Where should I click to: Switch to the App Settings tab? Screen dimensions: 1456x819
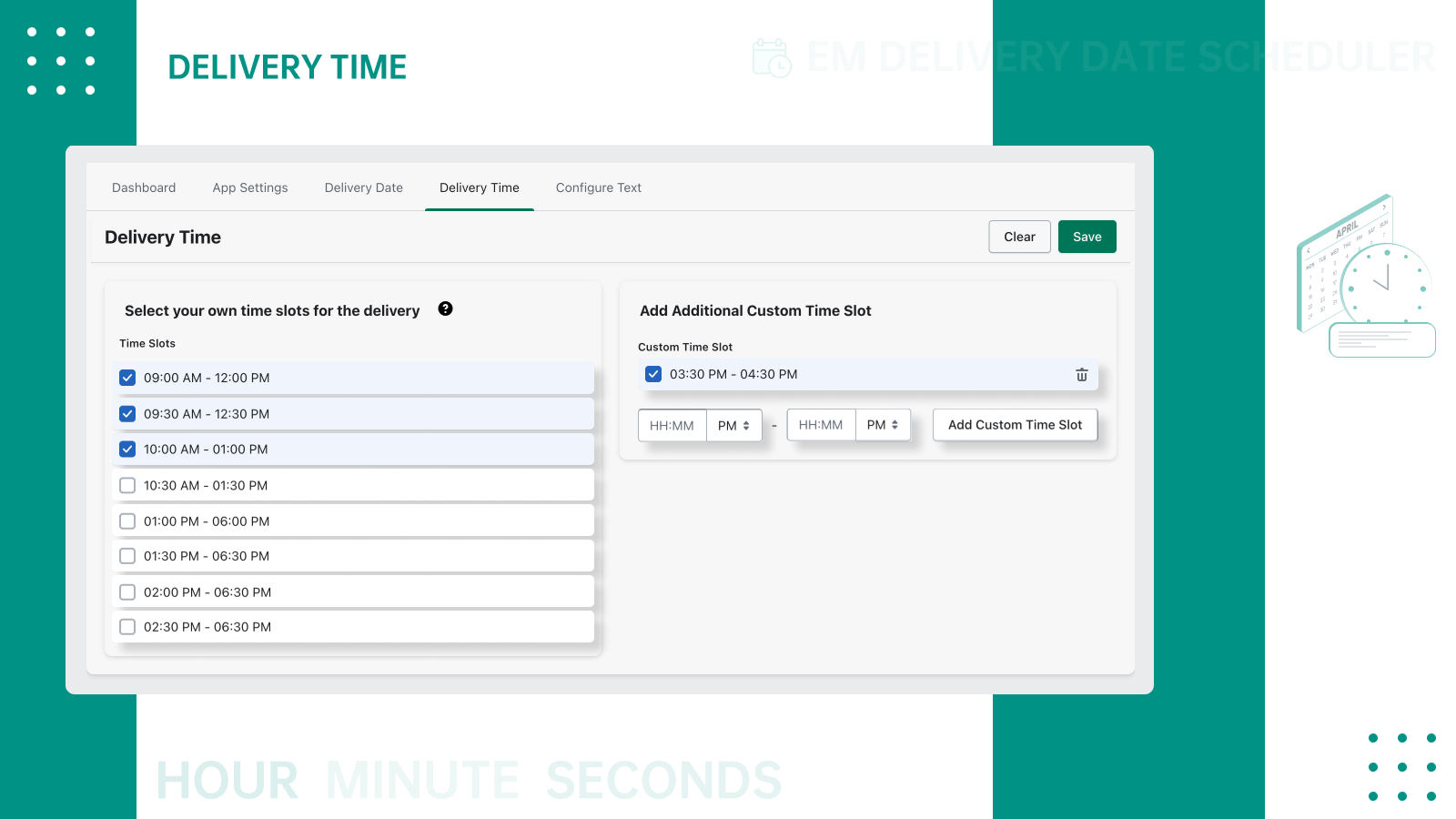(249, 187)
